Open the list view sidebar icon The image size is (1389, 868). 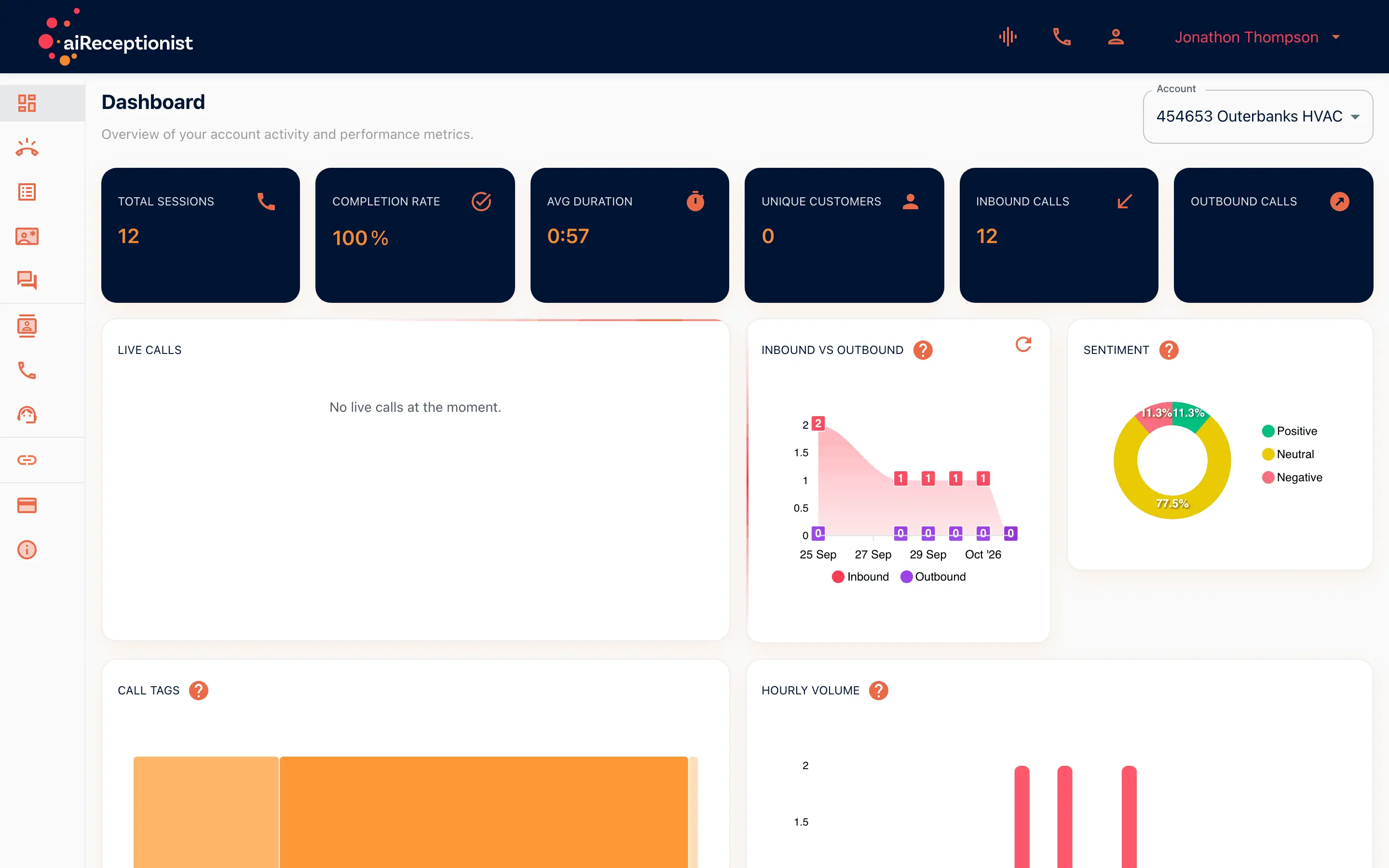coord(27,192)
